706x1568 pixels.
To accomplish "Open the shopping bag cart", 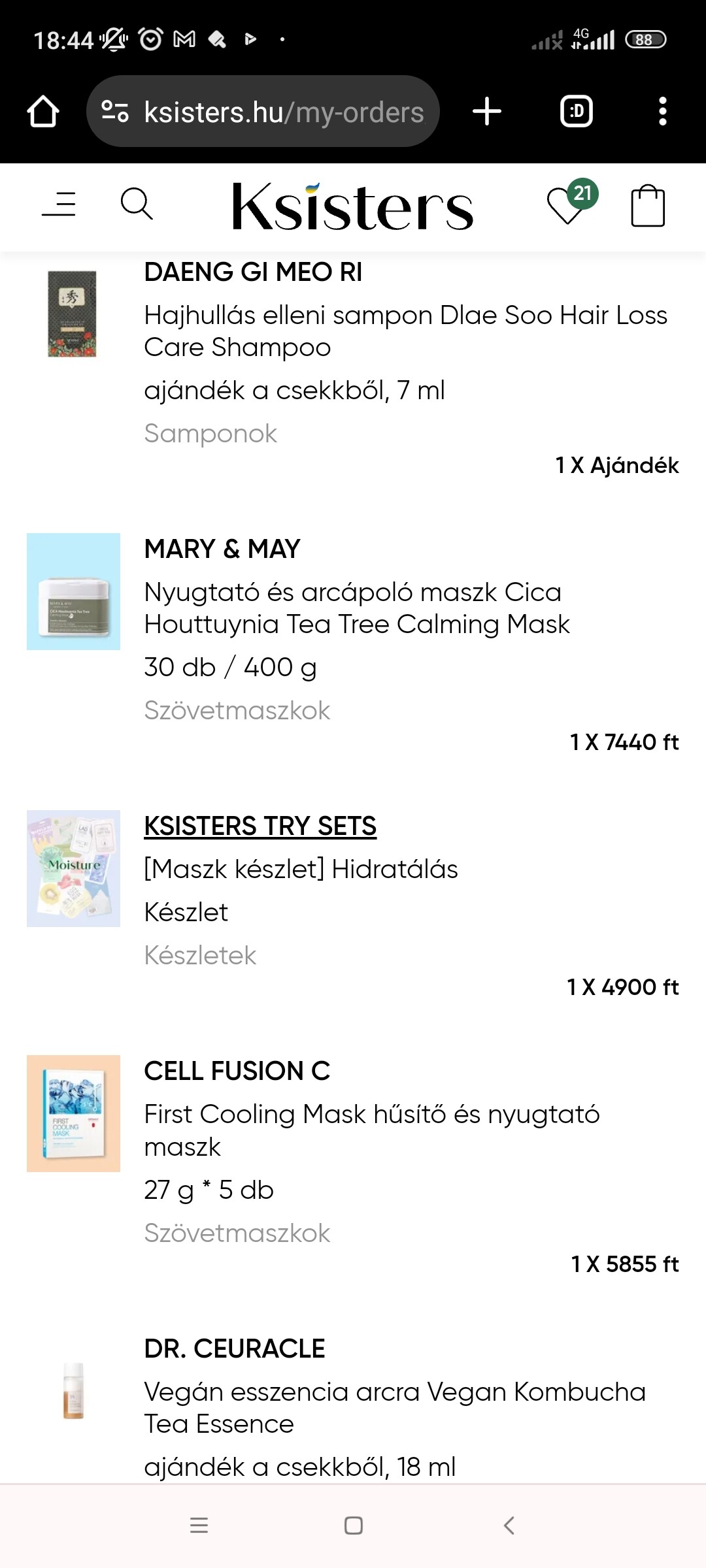I will click(x=647, y=206).
